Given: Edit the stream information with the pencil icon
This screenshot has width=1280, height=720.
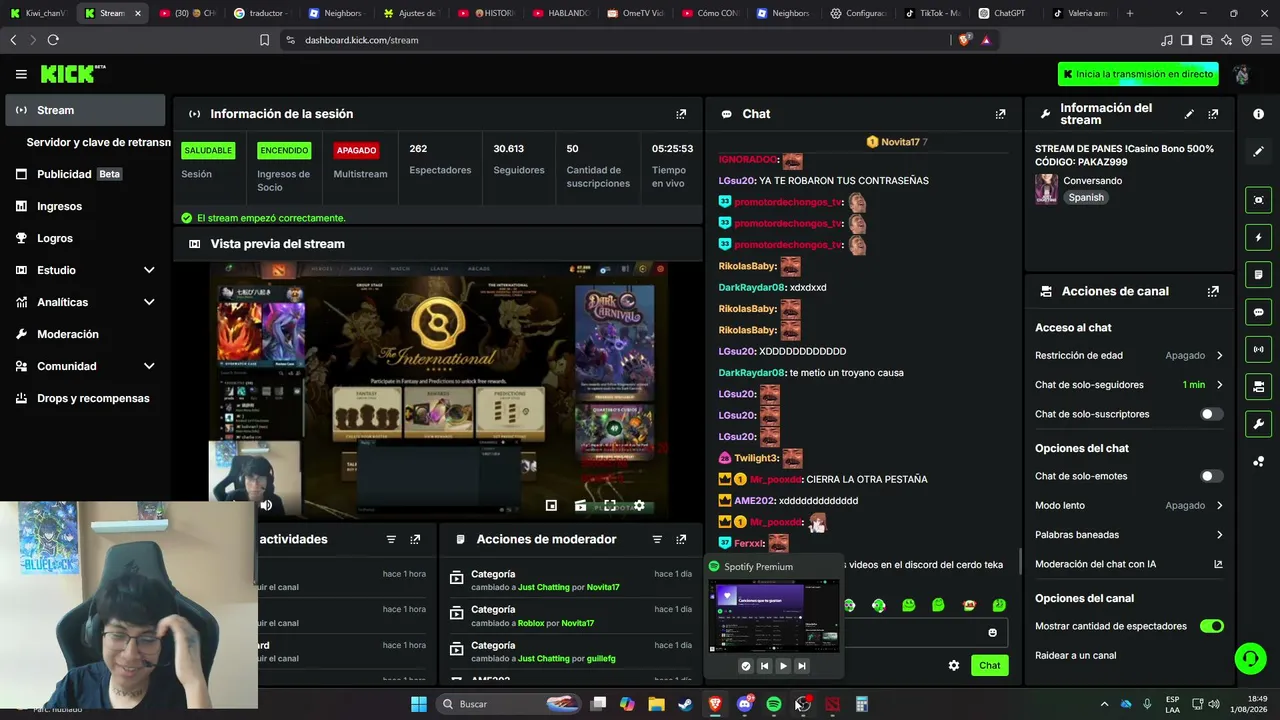Looking at the screenshot, I should coord(1189,114).
